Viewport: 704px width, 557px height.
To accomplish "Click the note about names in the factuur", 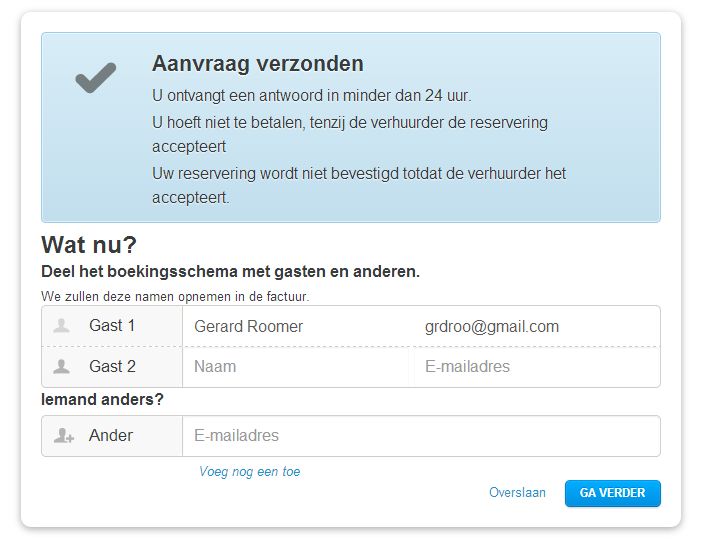I will (175, 296).
